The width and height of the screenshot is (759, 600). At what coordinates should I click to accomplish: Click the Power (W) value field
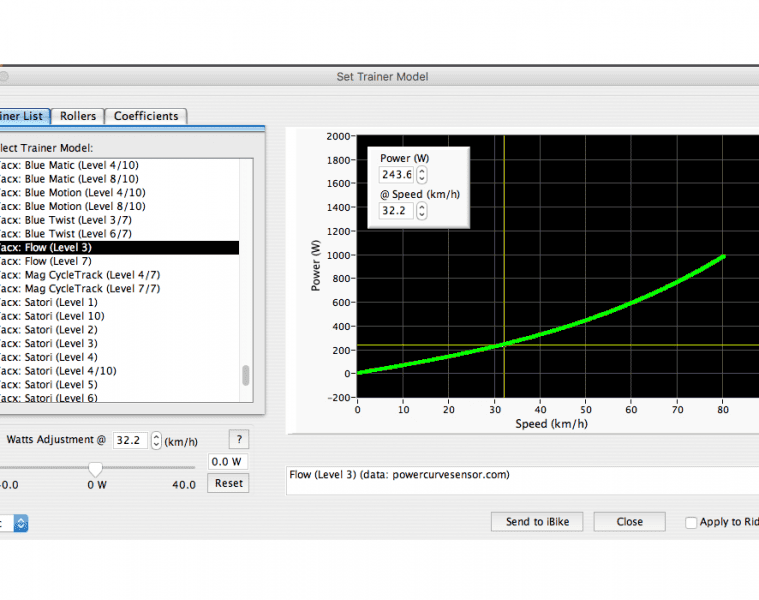tap(397, 175)
